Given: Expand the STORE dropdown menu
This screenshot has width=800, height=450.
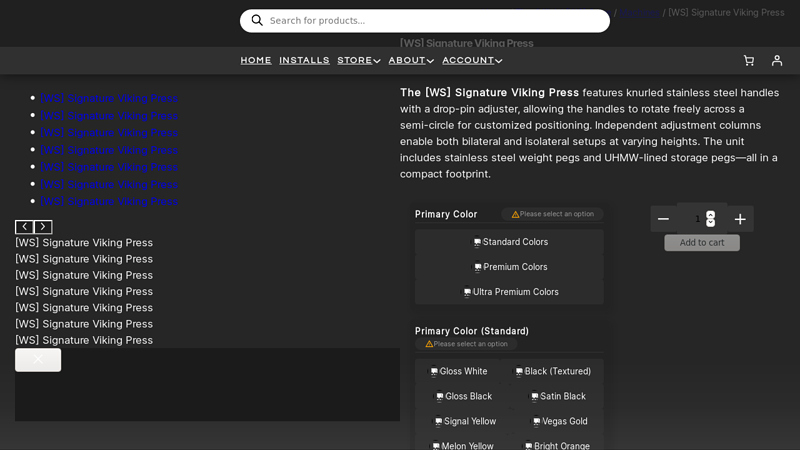Looking at the screenshot, I should (359, 60).
